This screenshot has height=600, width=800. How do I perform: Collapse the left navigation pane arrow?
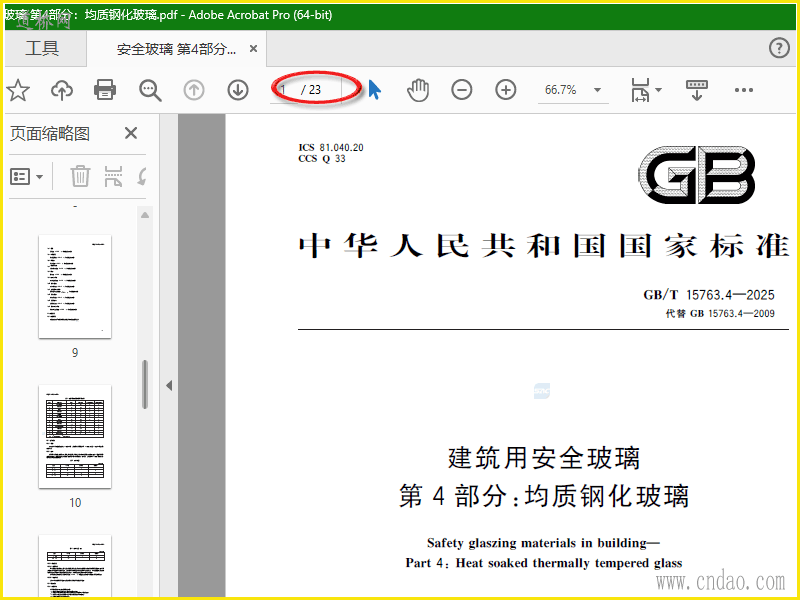[x=169, y=386]
